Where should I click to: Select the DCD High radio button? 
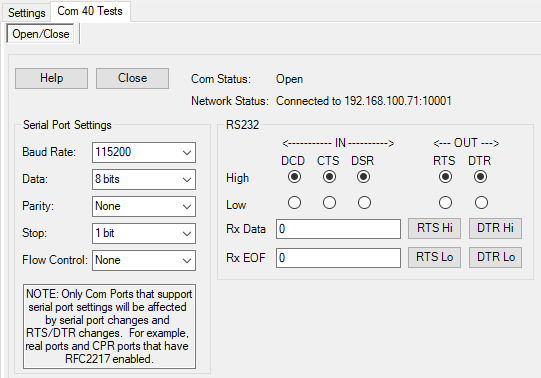point(294,177)
